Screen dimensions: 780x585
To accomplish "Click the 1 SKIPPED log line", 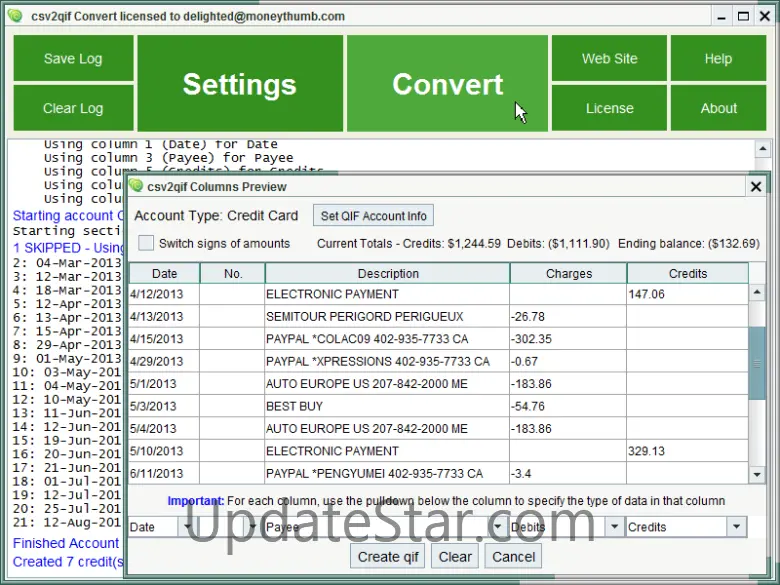I will [68, 248].
